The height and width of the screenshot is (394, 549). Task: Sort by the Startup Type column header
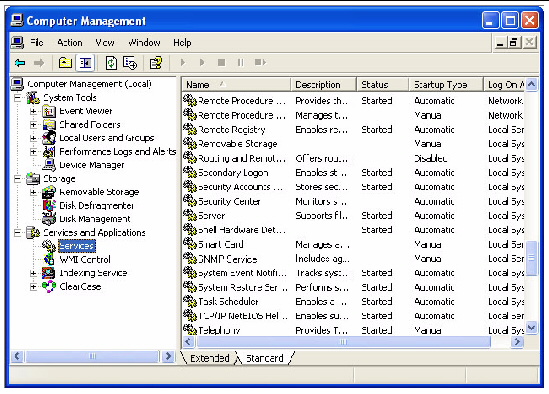[446, 85]
